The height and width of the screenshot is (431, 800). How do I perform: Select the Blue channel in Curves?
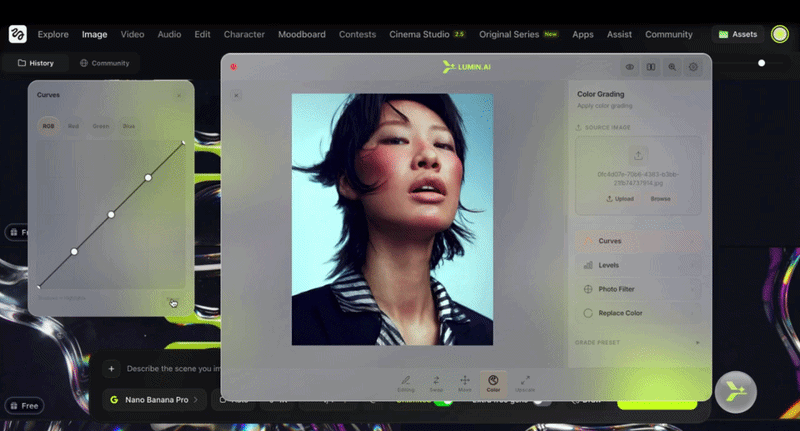(129, 126)
